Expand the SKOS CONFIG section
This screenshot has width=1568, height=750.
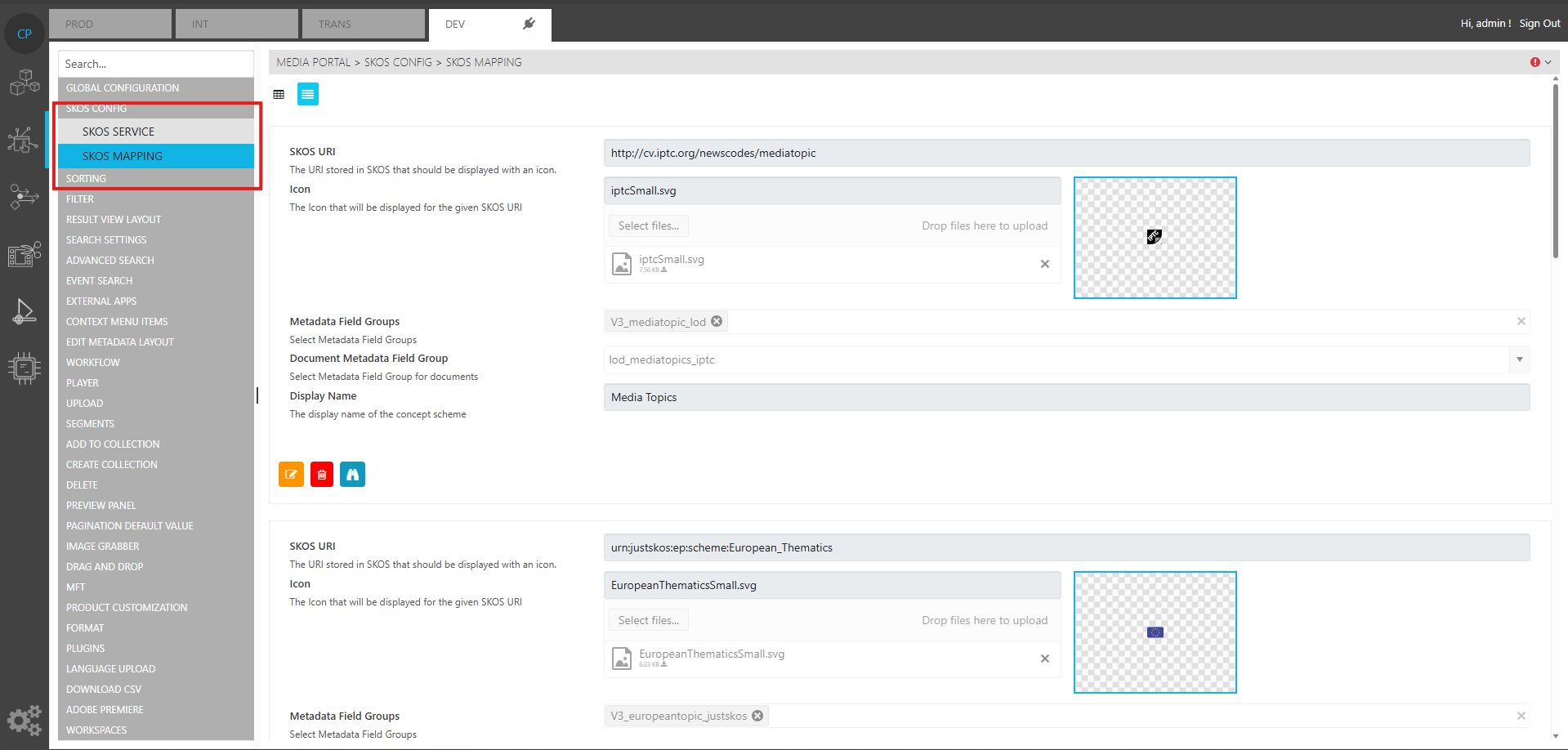click(x=96, y=109)
